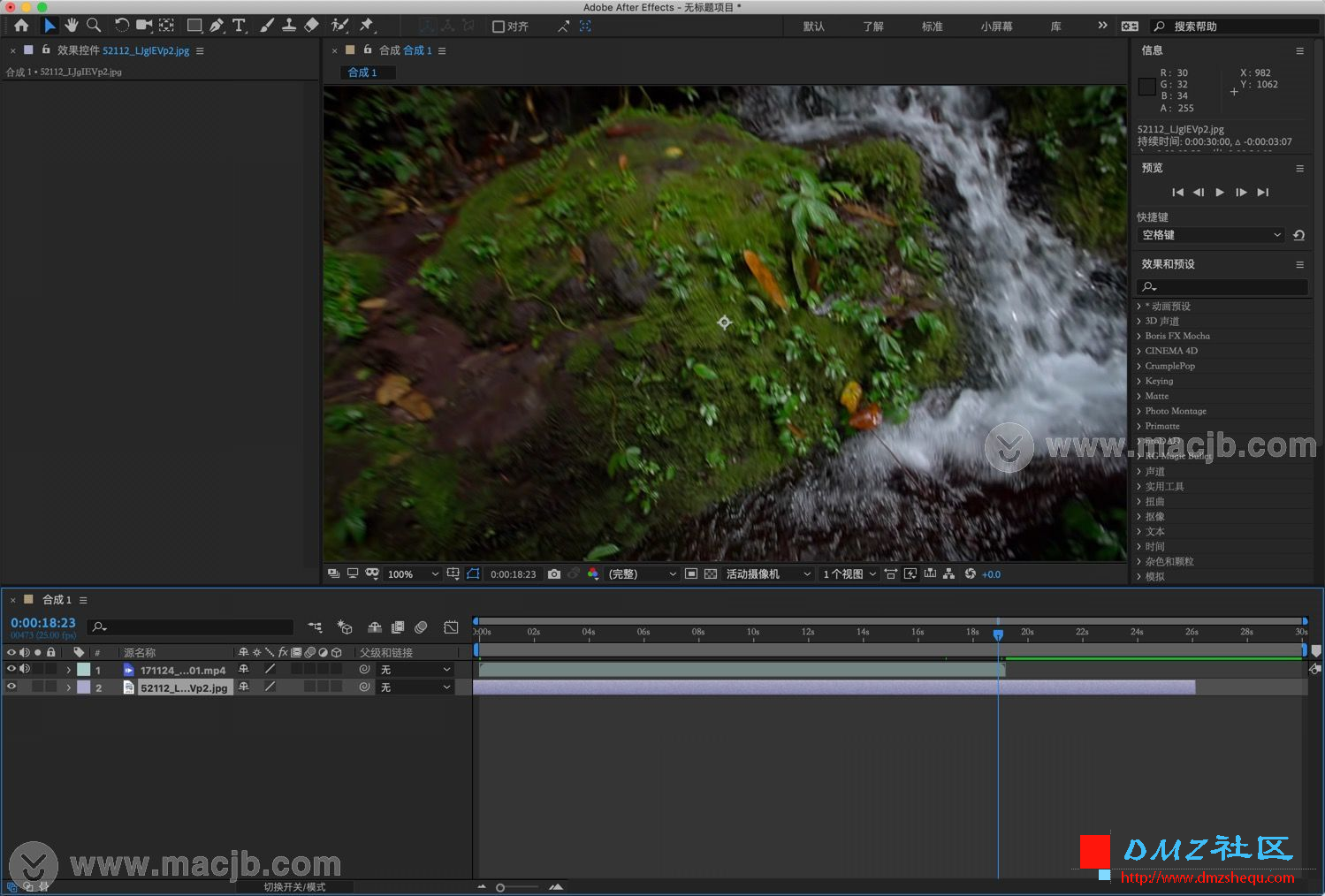This screenshot has width=1325, height=896.
Task: Select the Rotation tool
Action: 122,26
